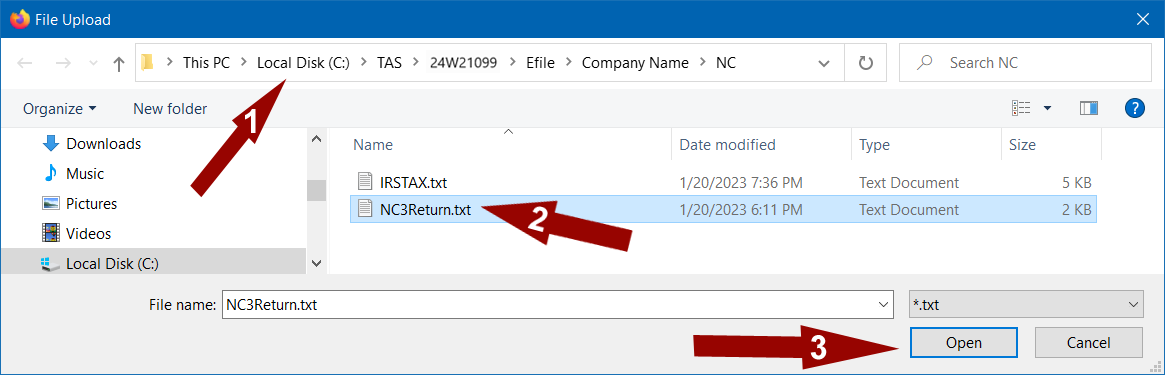
Task: Navigate to Local Disk (C:) breadcrumb
Action: (303, 63)
